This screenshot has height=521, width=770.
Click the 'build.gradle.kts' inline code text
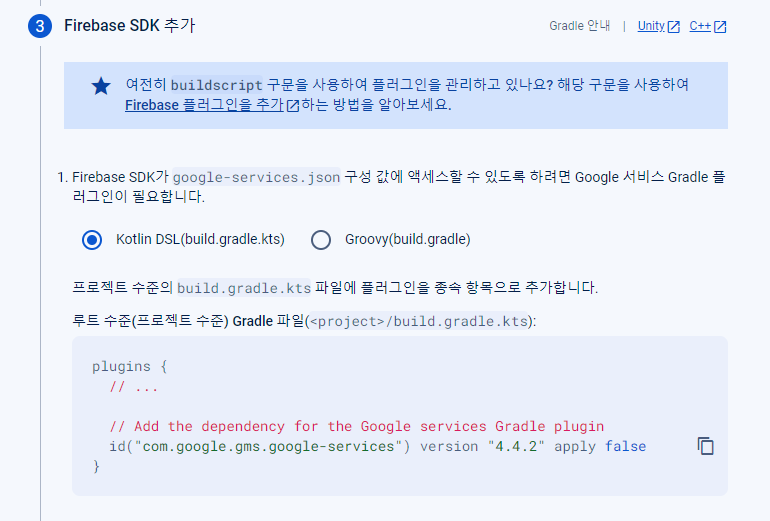(x=244, y=288)
